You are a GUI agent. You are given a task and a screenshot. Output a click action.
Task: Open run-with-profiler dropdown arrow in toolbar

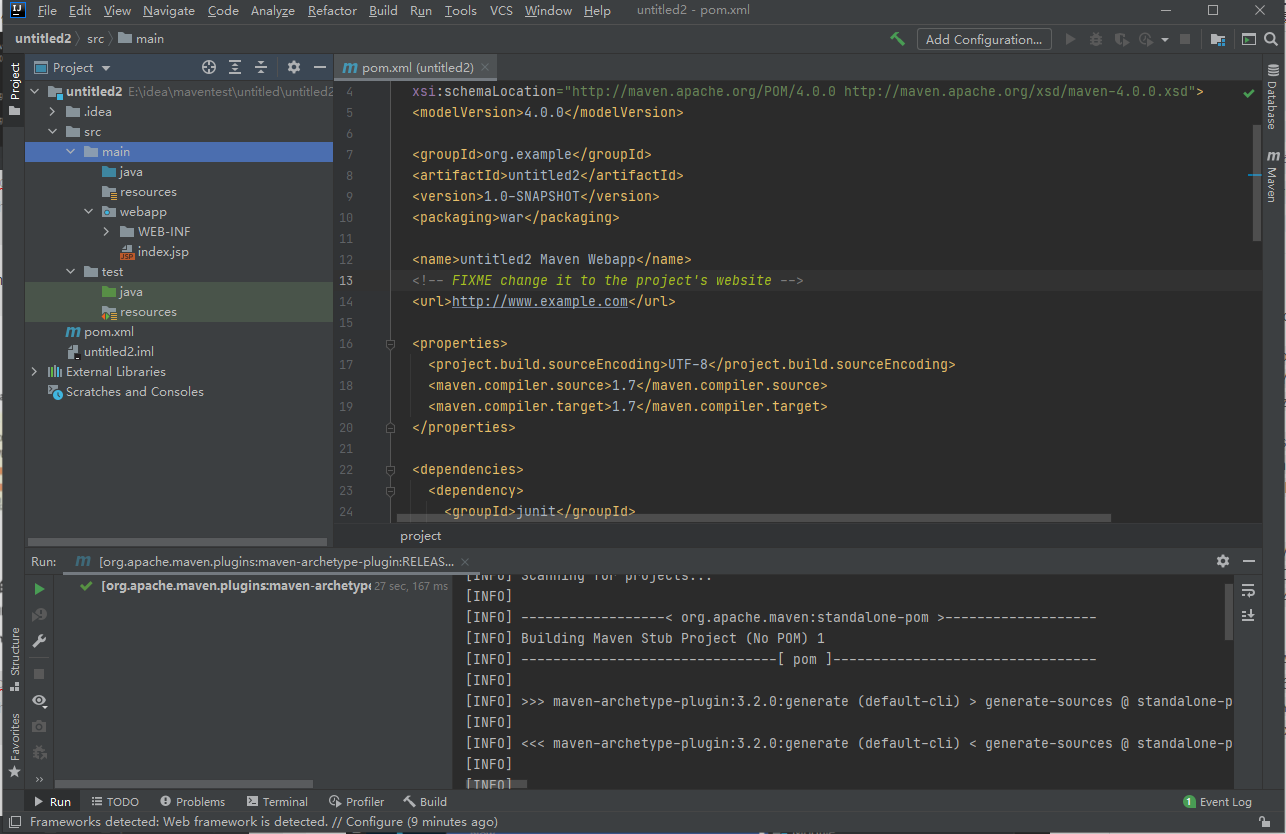coord(1165,40)
